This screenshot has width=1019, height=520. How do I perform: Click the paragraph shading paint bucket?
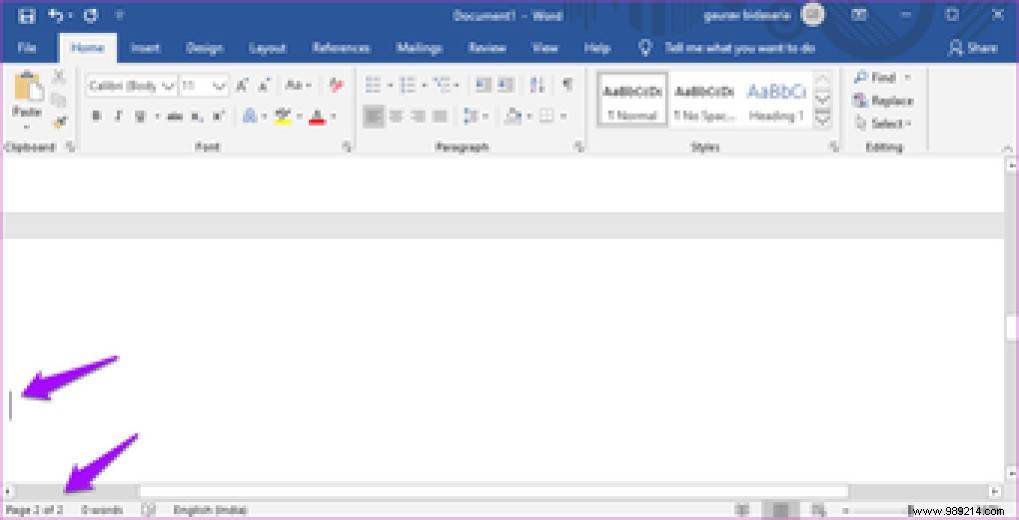pyautogui.click(x=513, y=116)
